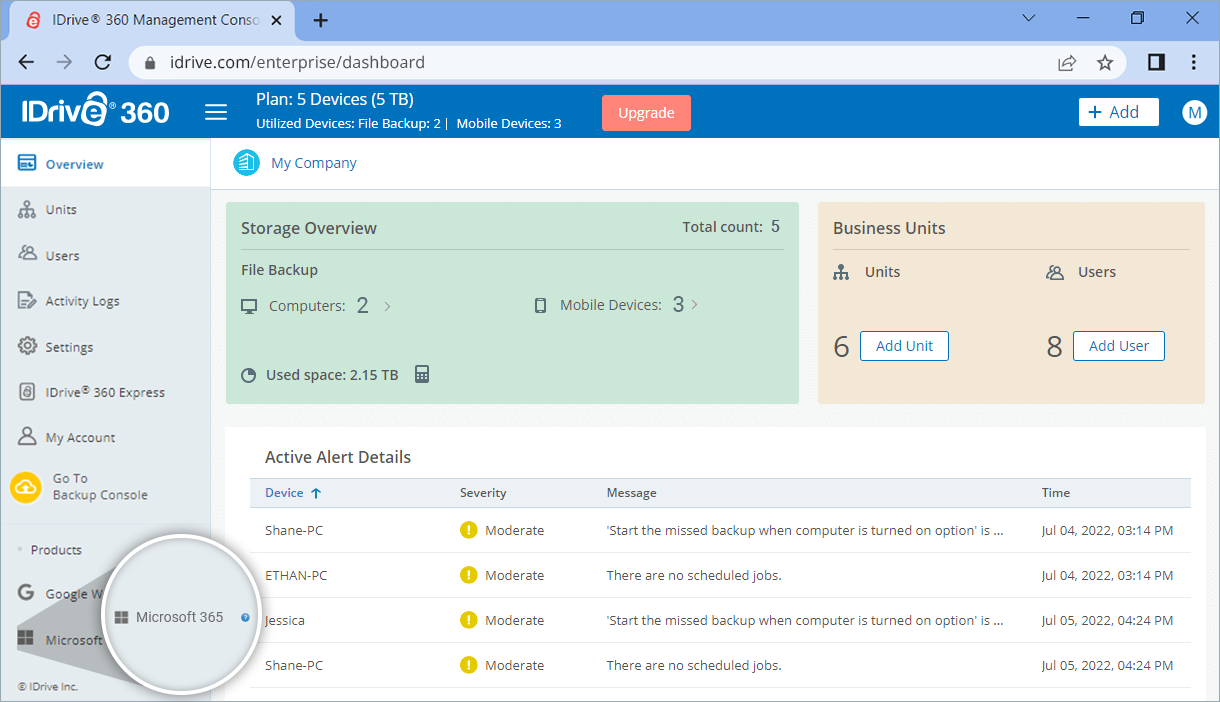Open the user profile avatar M
1220x702 pixels.
1194,112
